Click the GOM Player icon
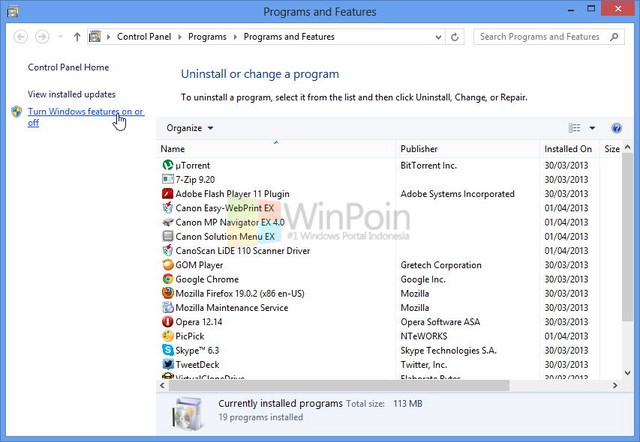Screen dimensions: 640x442 click(168, 264)
